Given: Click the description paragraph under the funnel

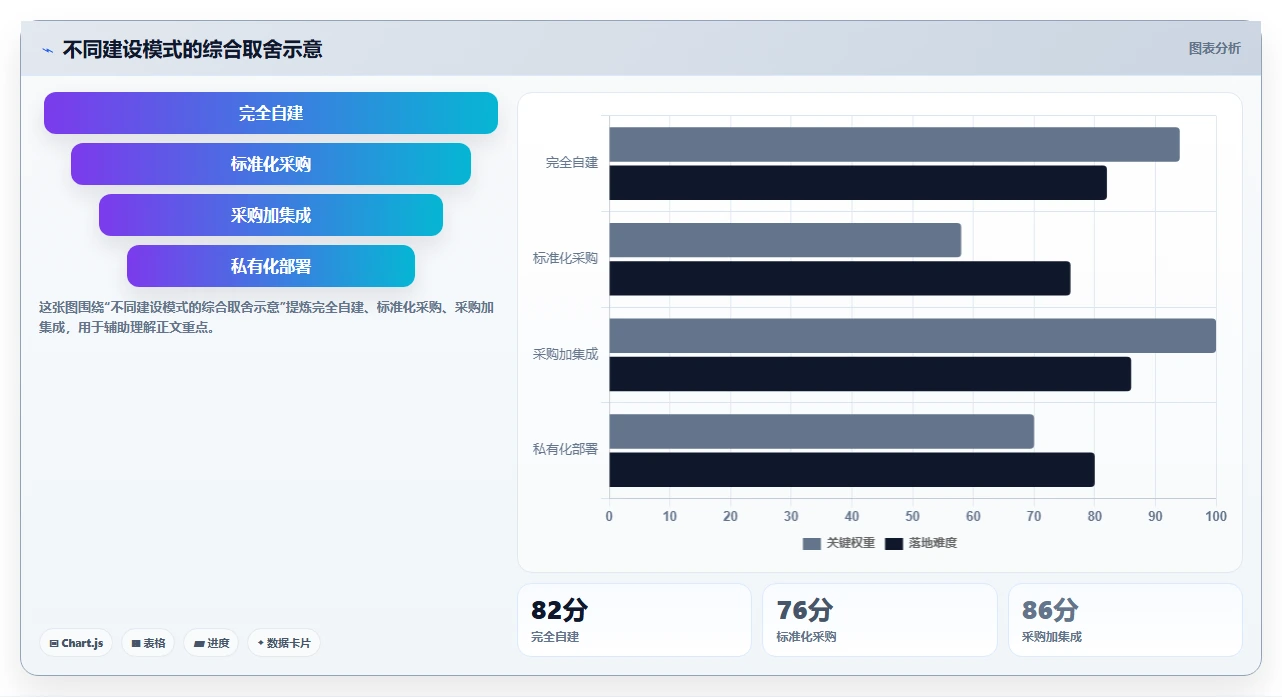Looking at the screenshot, I should pyautogui.click(x=267, y=317).
